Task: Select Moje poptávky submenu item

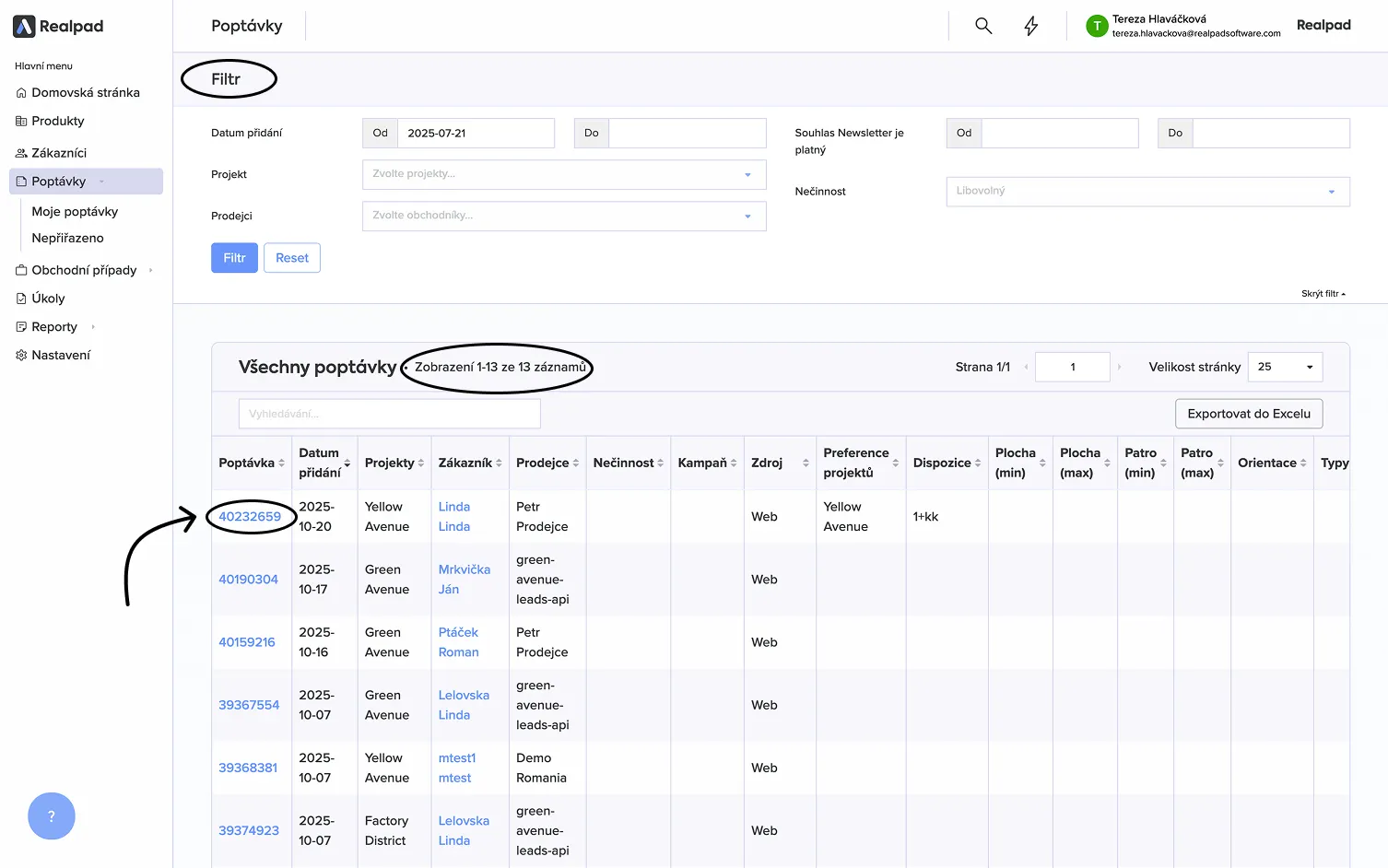Action: click(75, 211)
